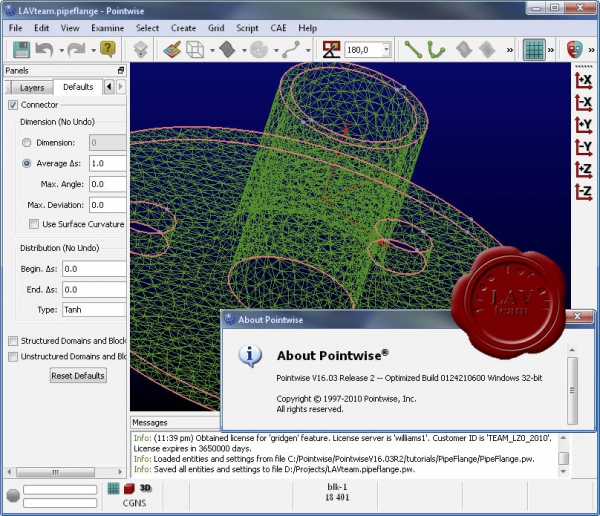Screen dimensions: 600x516
Task: Check Unstructured Domains and Blocks
Action: (x=13, y=356)
